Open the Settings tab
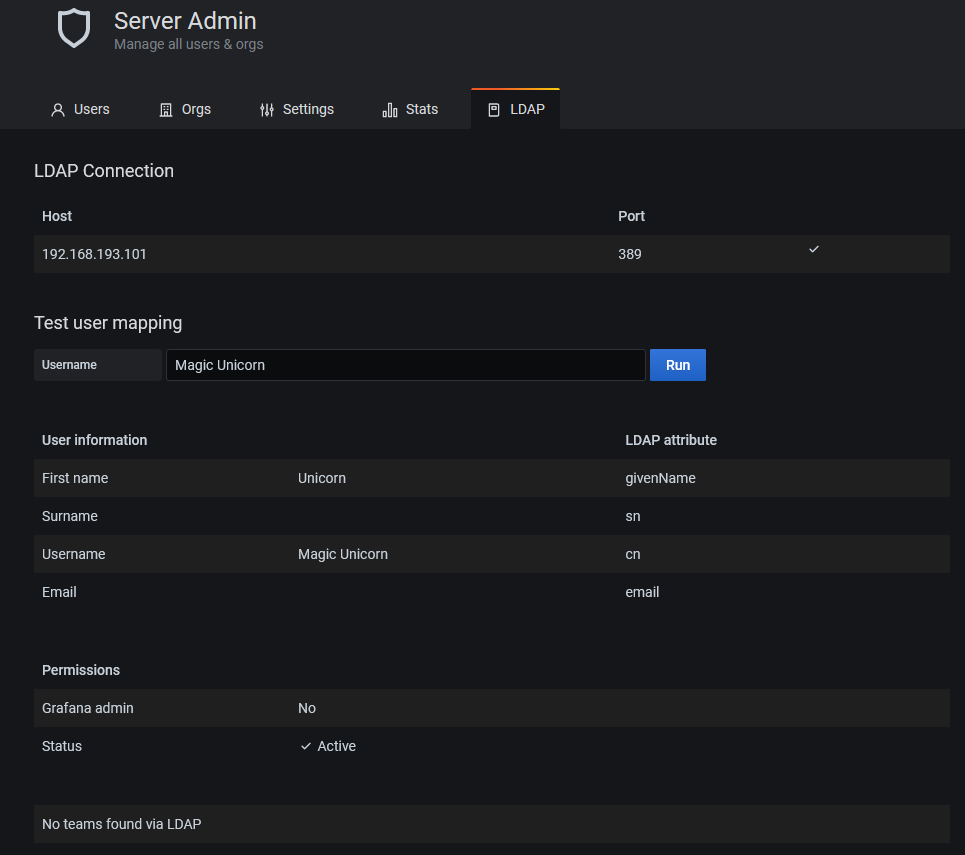The height and width of the screenshot is (855, 965). coord(296,110)
